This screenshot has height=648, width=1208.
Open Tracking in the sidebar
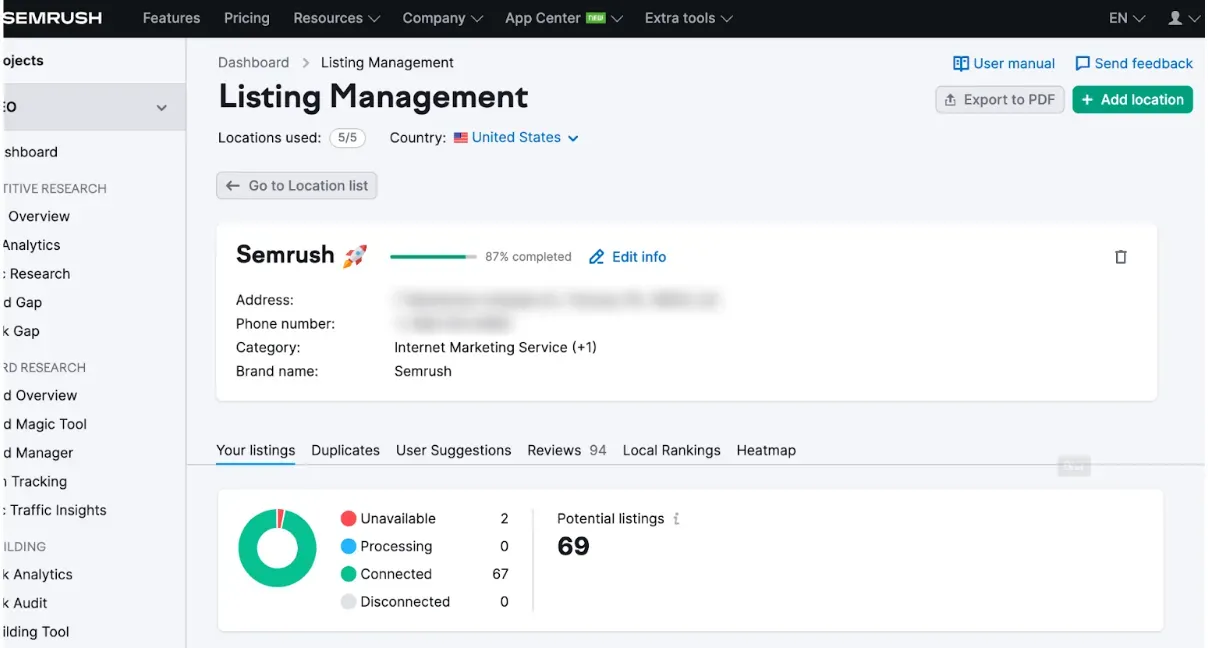[36, 481]
